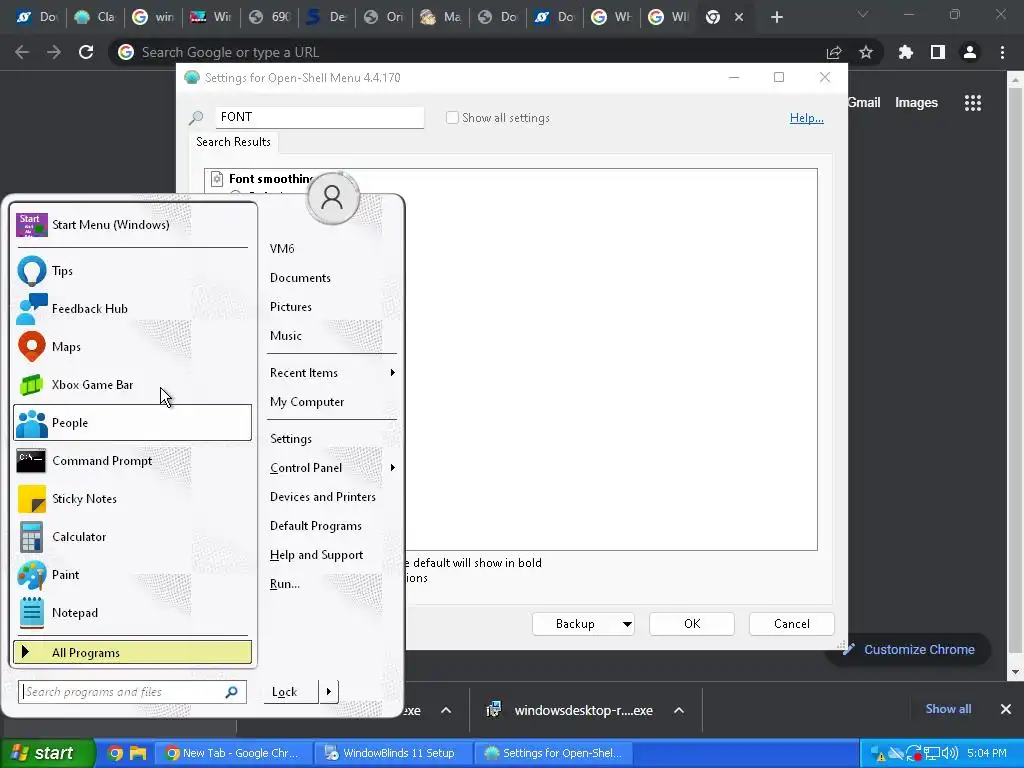
Task: Open Google apps grid
Action: tap(973, 103)
